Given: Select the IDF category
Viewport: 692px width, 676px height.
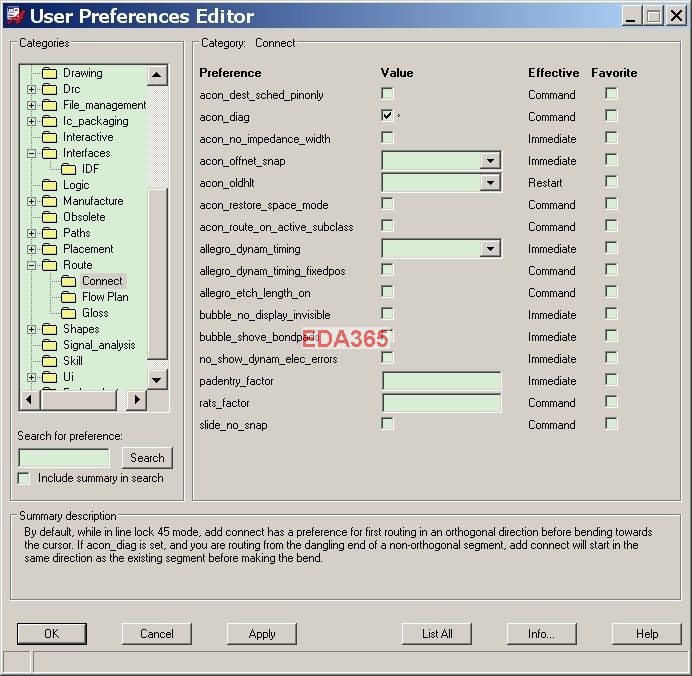Looking at the screenshot, I should pos(90,169).
